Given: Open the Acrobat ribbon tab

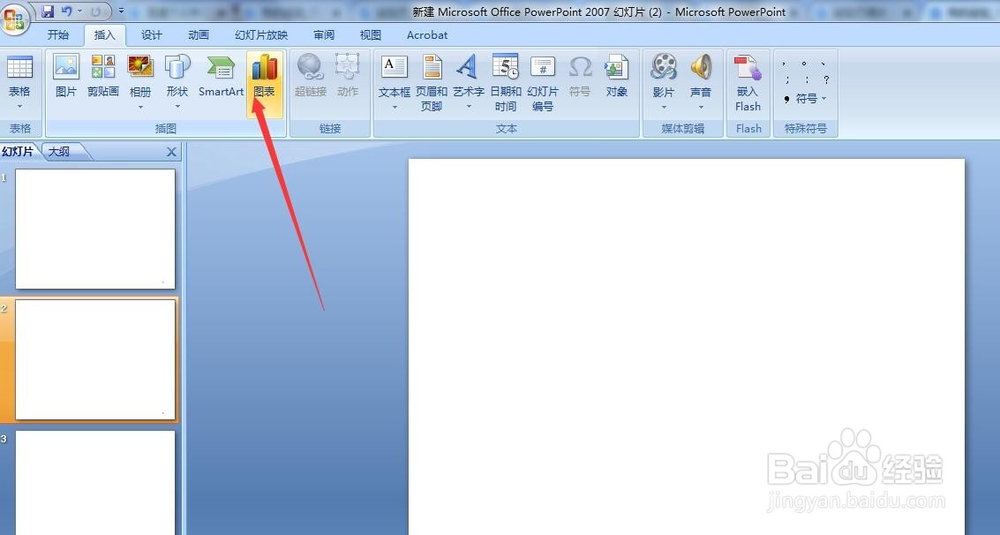Looking at the screenshot, I should pyautogui.click(x=427, y=35).
